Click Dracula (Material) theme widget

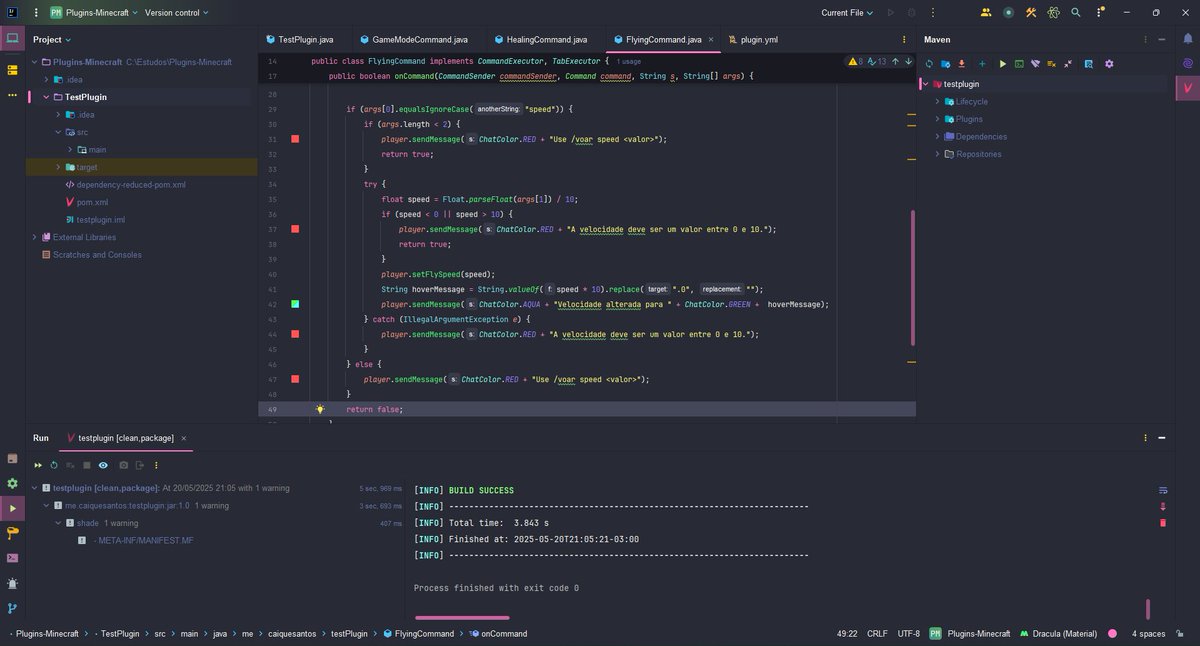pos(1060,634)
